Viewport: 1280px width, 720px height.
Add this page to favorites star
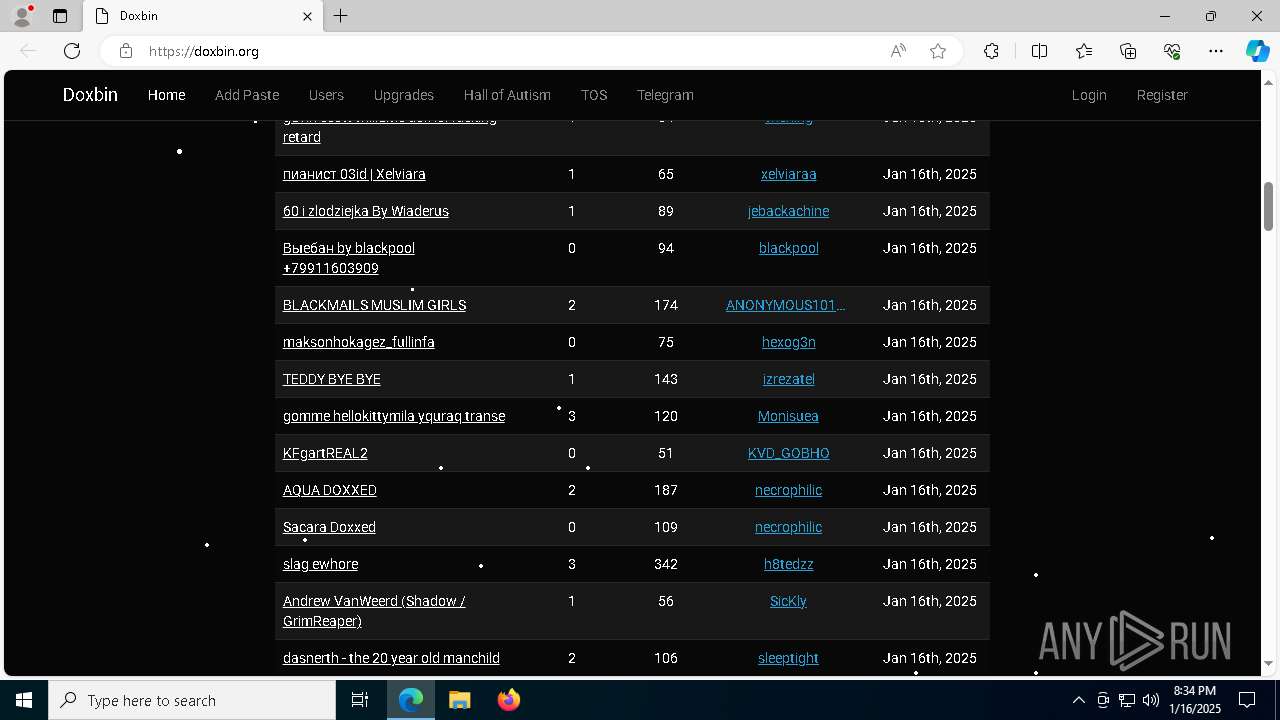pyautogui.click(x=938, y=51)
